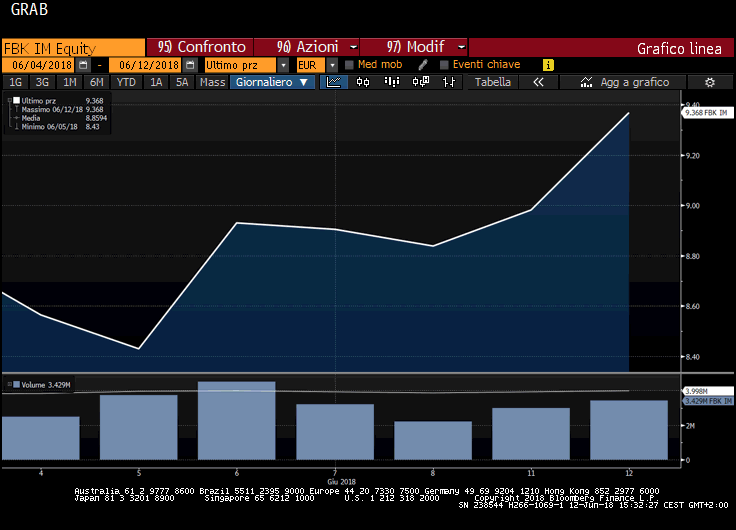The width and height of the screenshot is (736, 530).
Task: Expand the Giornaliero frequency dropdown
Action: pos(271,82)
